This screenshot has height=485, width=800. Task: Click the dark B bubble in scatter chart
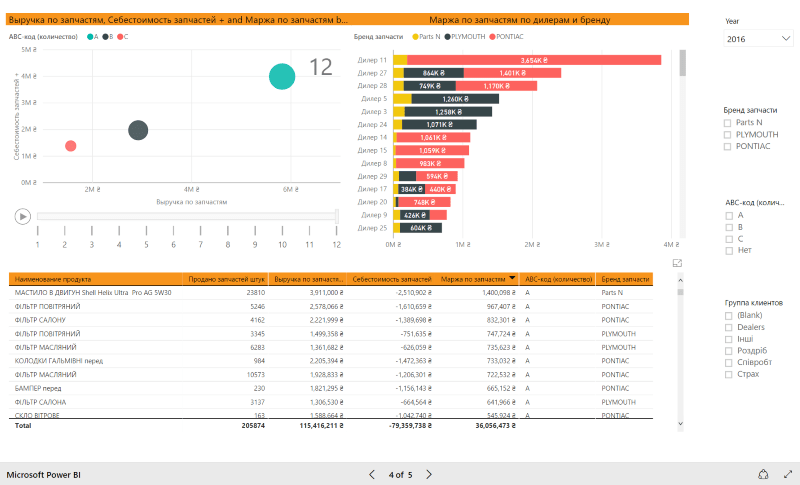138,130
